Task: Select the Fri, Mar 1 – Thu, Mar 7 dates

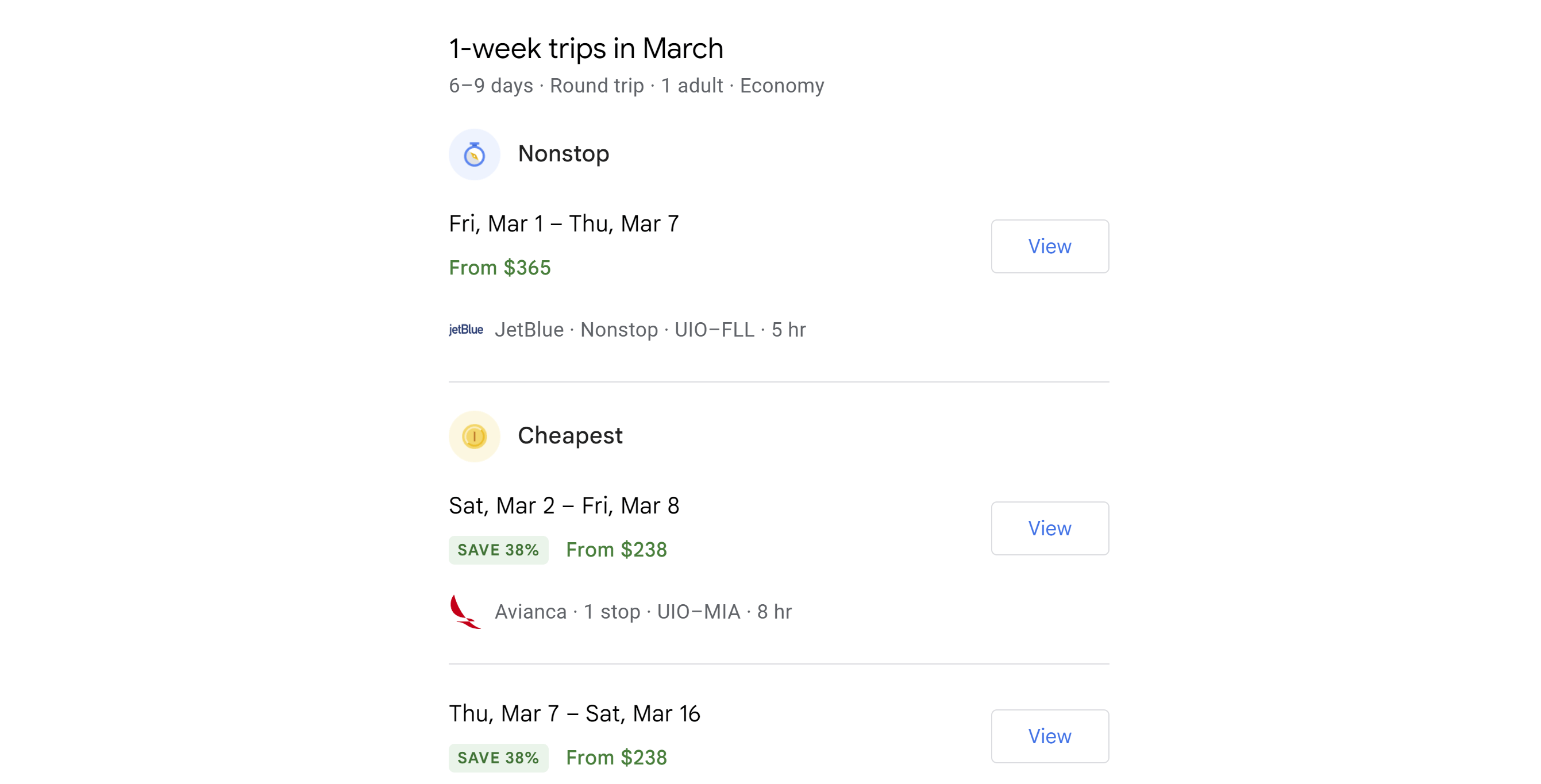Action: pos(564,223)
